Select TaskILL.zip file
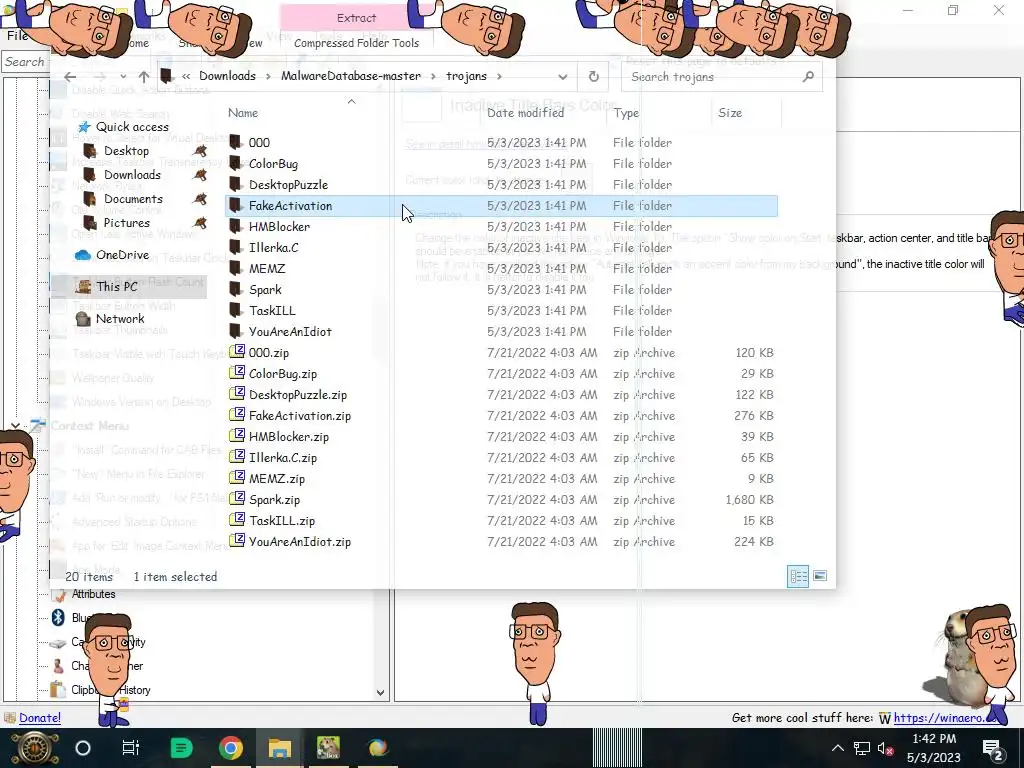The image size is (1024, 768). (282, 520)
